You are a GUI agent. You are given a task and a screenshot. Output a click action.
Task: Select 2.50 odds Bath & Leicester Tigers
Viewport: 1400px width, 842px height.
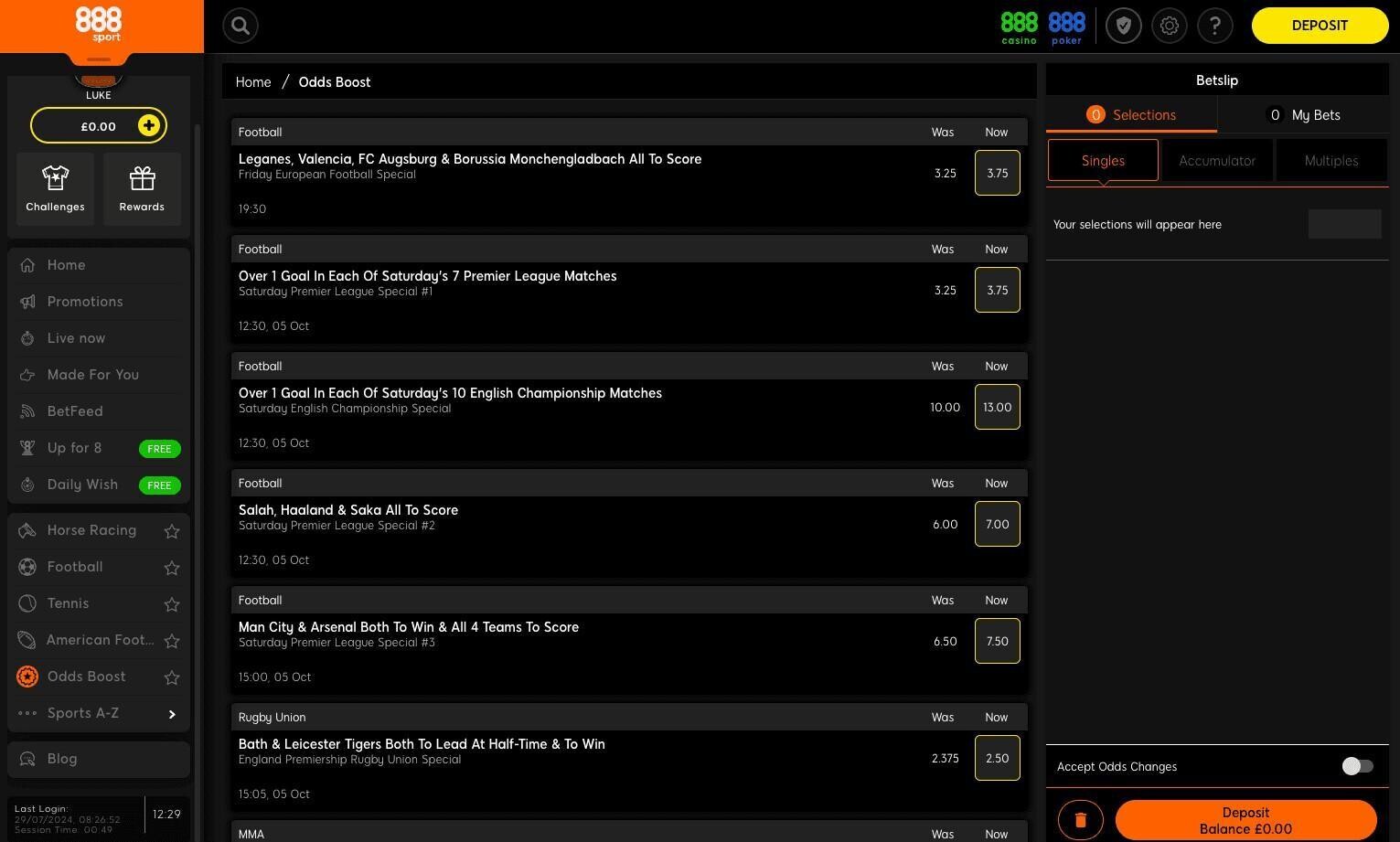pyautogui.click(x=997, y=758)
